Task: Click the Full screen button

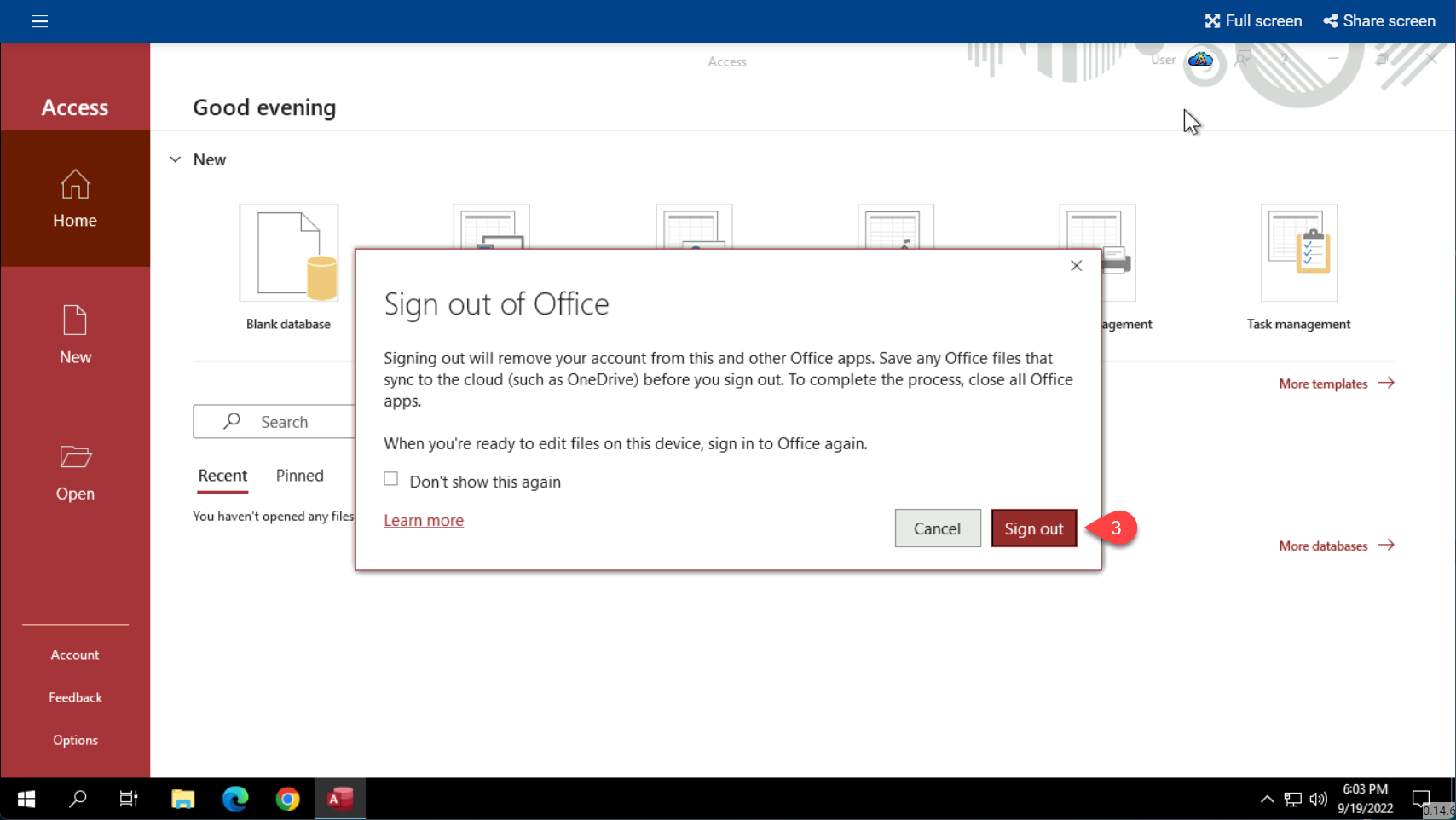Action: 1253,21
